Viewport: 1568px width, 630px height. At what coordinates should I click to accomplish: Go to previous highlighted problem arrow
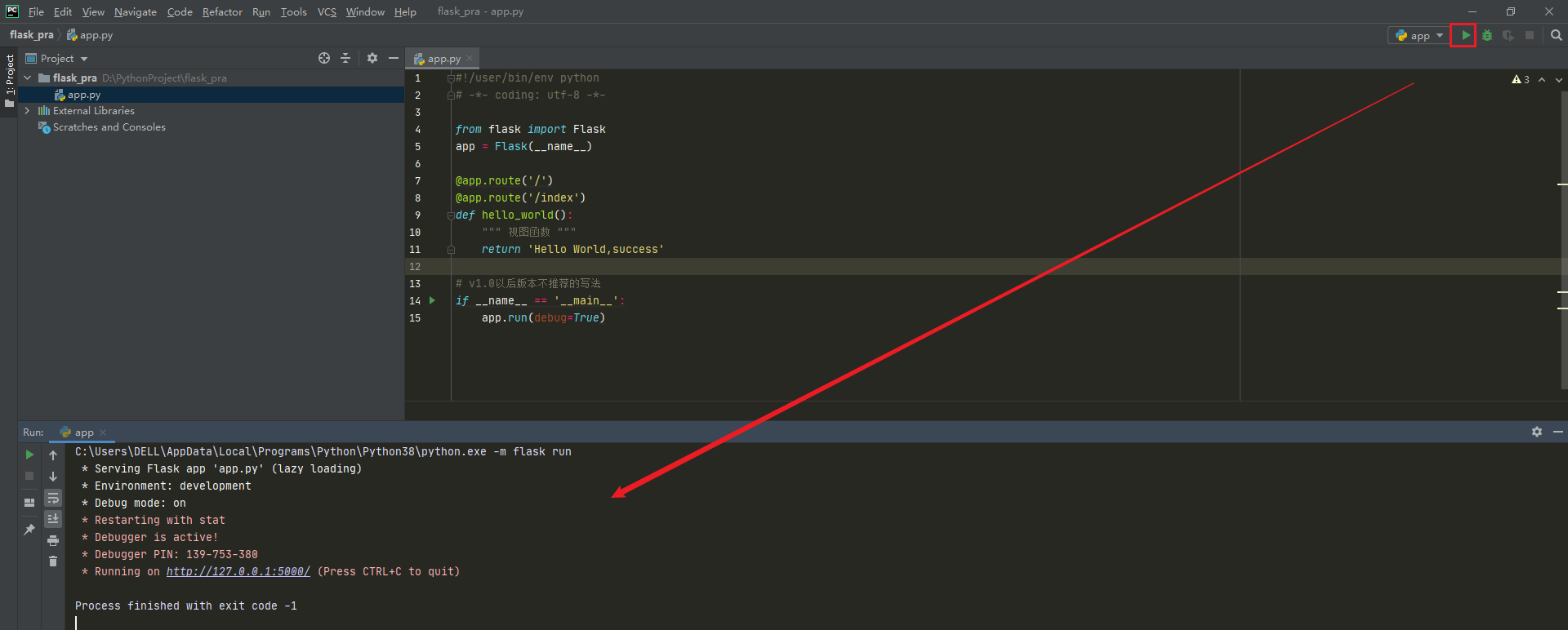pos(1542,79)
